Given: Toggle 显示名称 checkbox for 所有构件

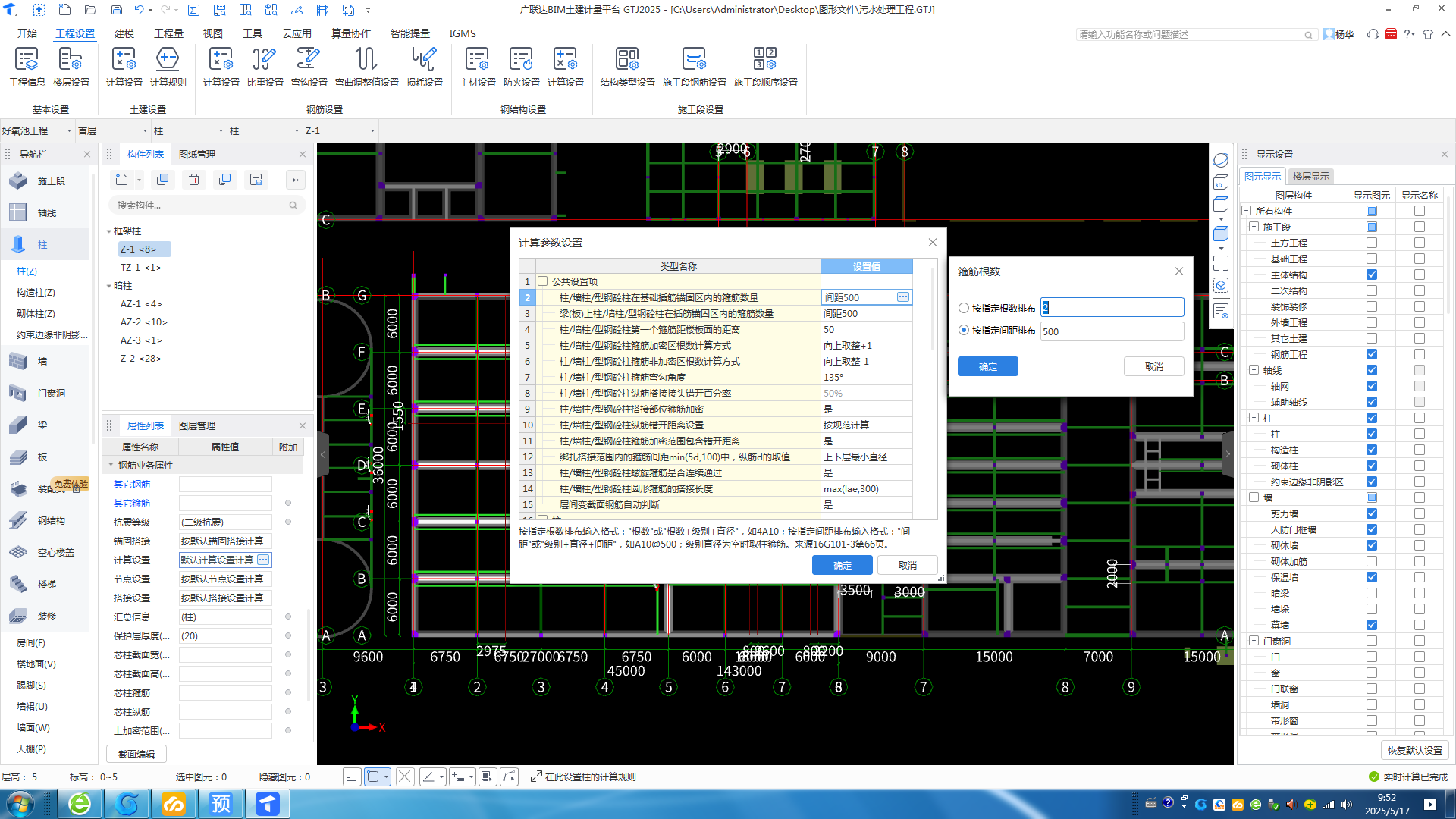Looking at the screenshot, I should (1419, 211).
